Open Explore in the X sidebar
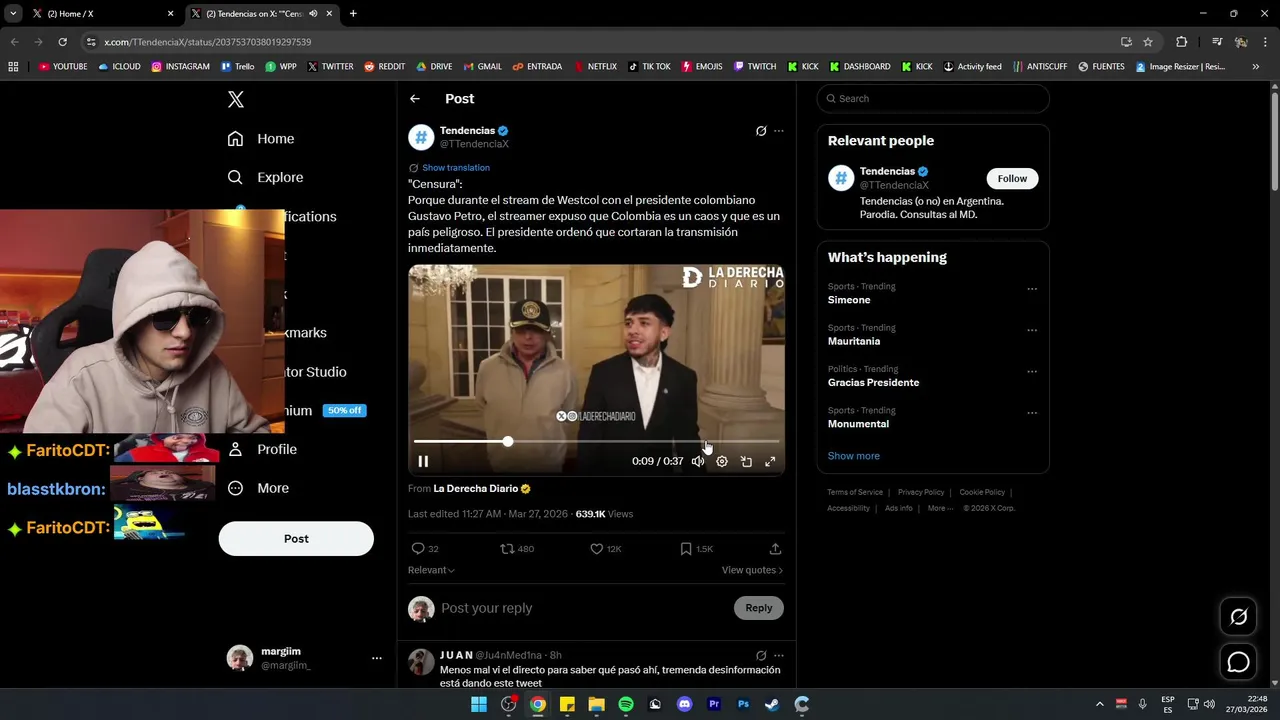This screenshot has height=720, width=1280. pyautogui.click(x=265, y=177)
